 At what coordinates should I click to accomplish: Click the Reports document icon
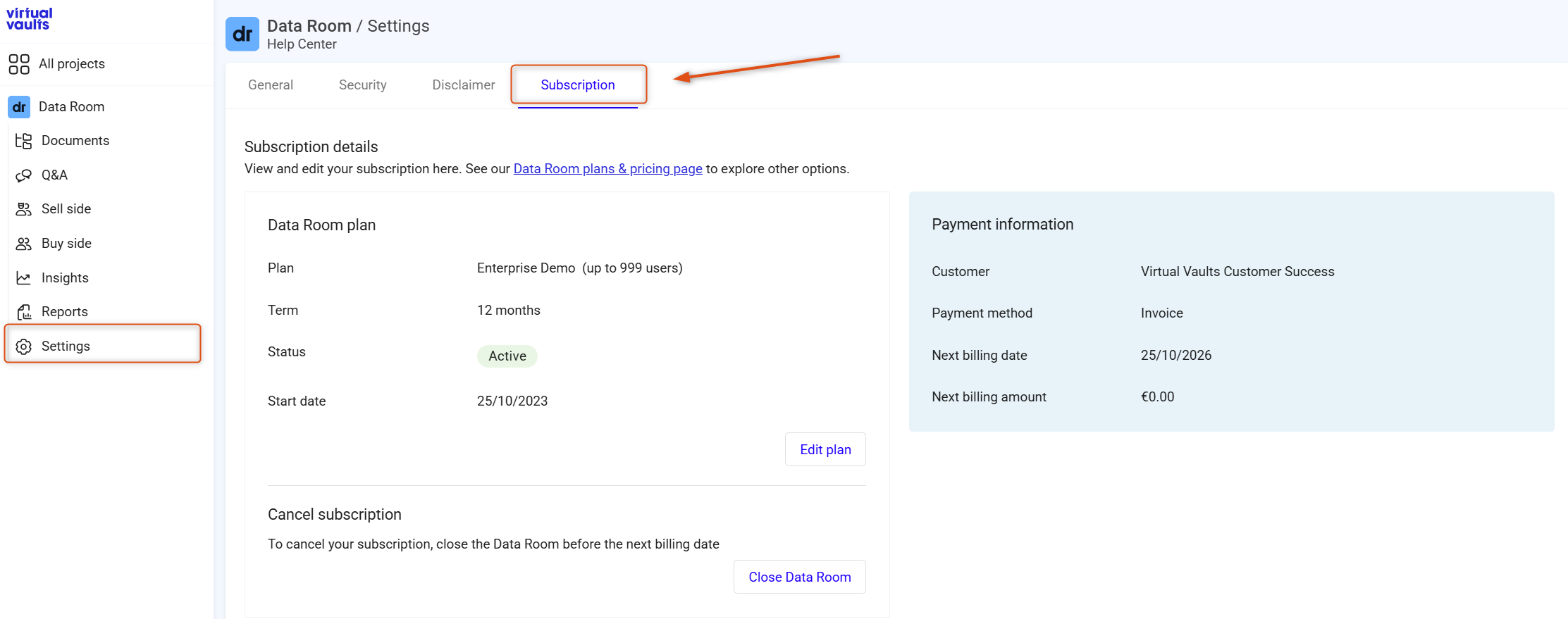pos(24,312)
